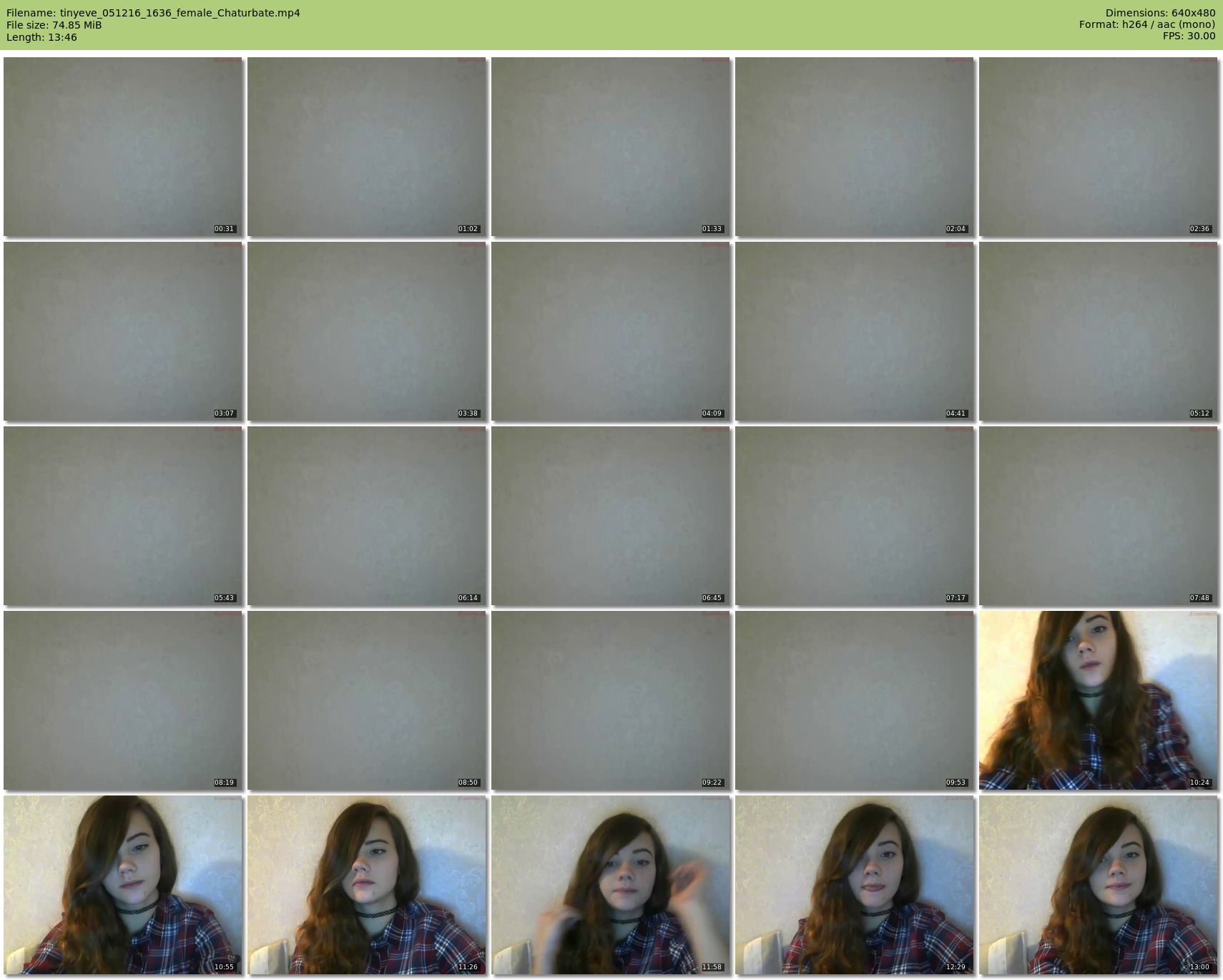Choose the thumbnail marked 12:29
Screen dimensions: 1223x980
[855, 885]
